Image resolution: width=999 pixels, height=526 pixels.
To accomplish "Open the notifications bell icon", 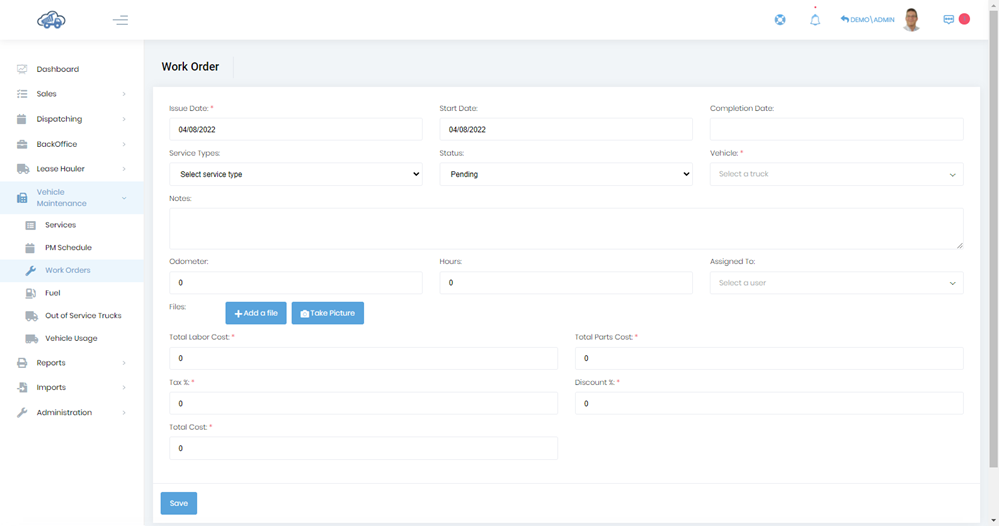I will [x=815, y=20].
